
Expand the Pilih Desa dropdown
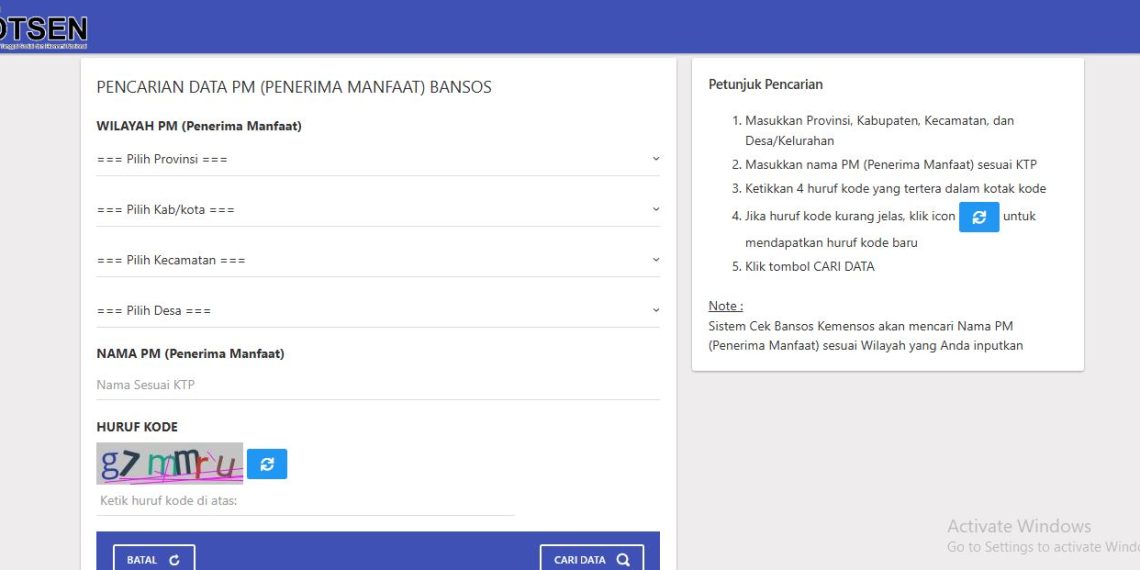pyautogui.click(x=378, y=311)
